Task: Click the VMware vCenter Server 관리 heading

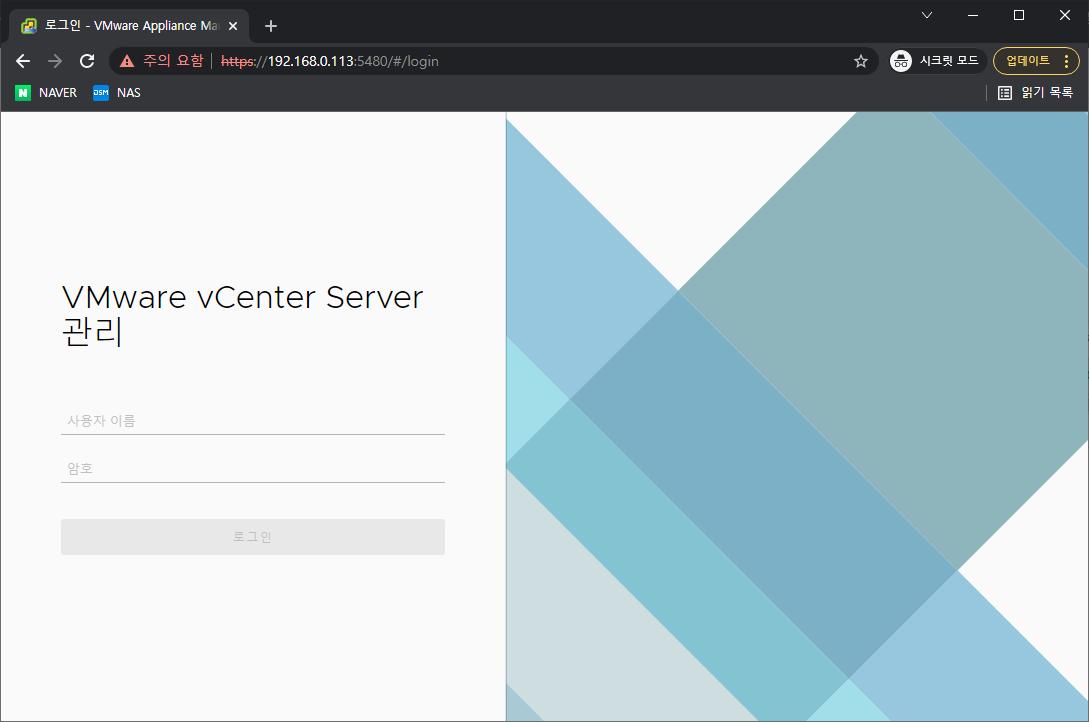Action: pos(242,314)
